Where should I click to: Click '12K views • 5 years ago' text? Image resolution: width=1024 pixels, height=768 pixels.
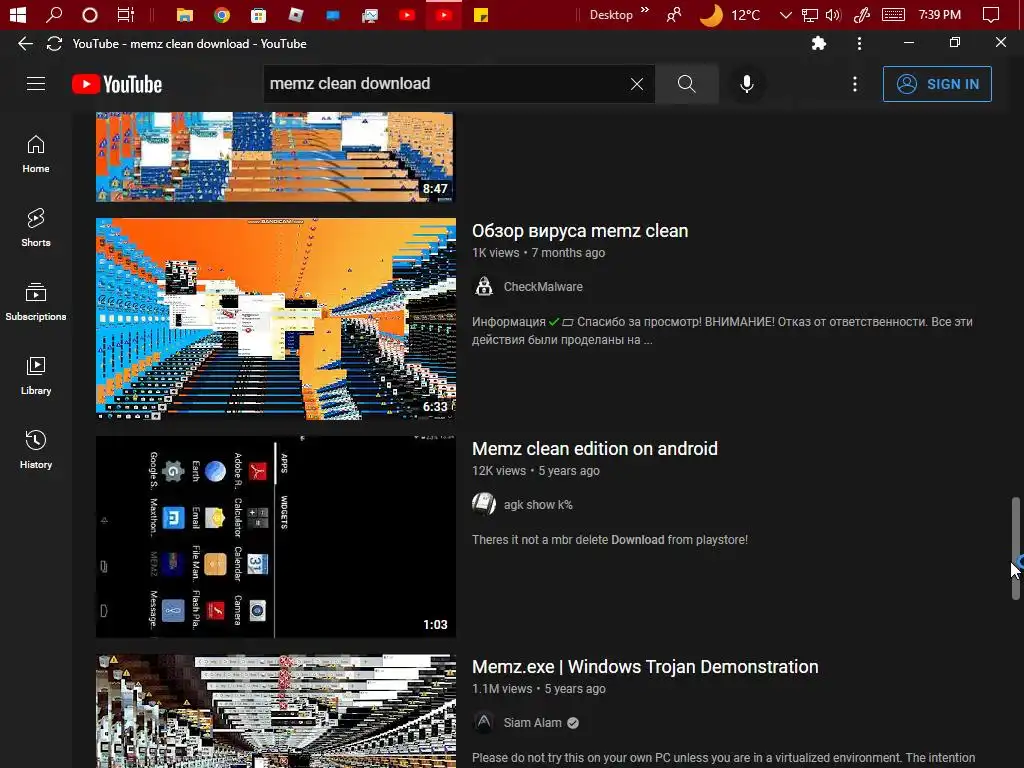click(x=536, y=471)
